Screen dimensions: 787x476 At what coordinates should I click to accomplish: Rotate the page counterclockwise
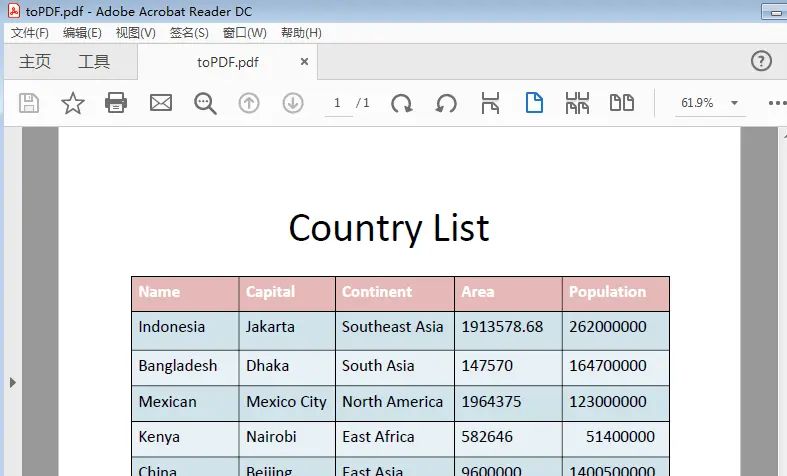[446, 103]
